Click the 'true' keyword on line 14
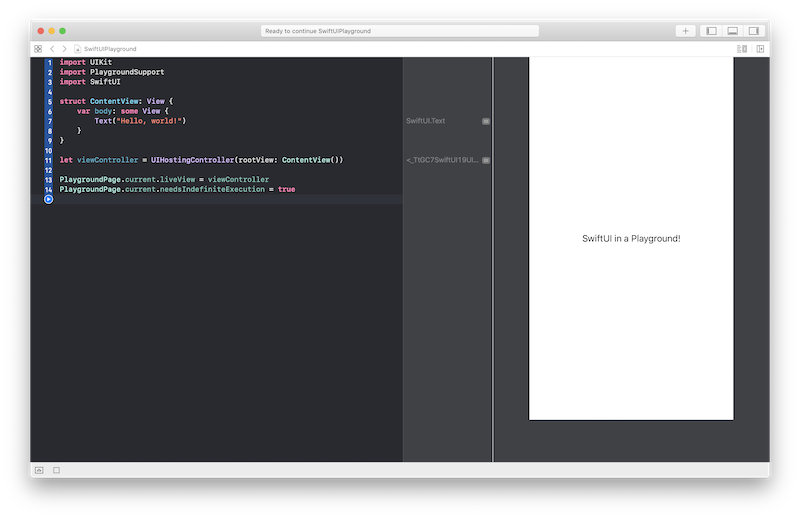This screenshot has width=800, height=518. pos(286,189)
